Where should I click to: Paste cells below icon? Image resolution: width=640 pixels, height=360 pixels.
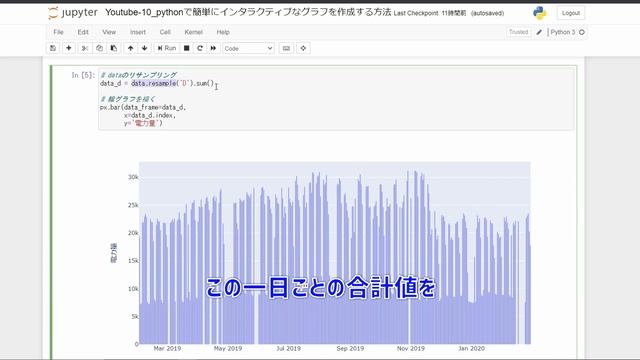pyautogui.click(x=114, y=48)
